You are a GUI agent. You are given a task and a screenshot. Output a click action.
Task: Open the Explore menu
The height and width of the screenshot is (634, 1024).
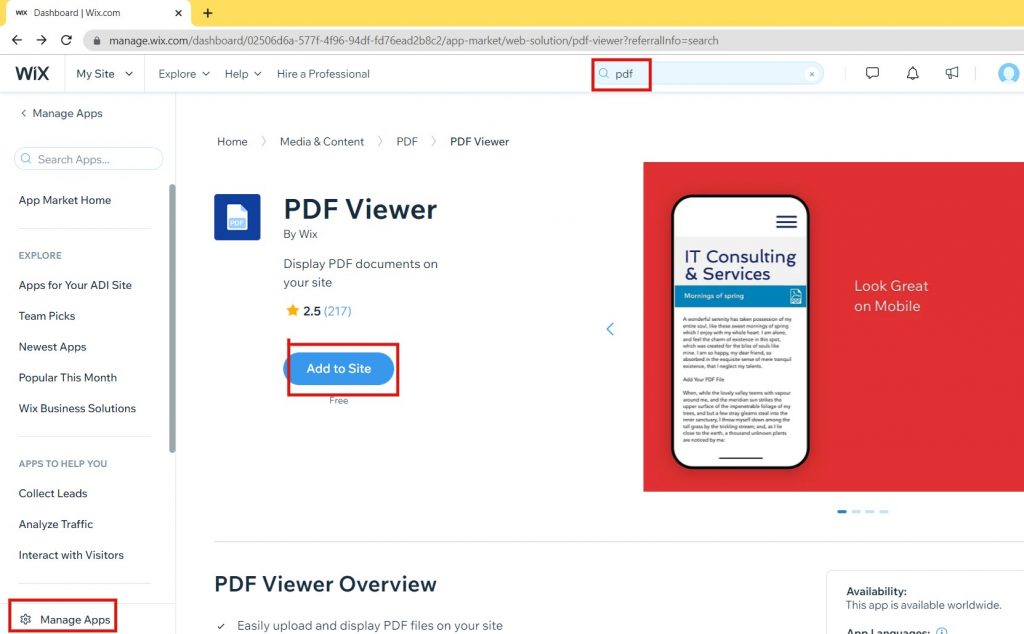click(x=184, y=74)
